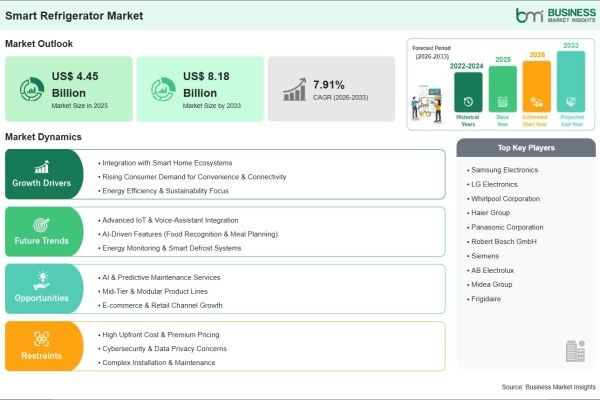Click Robert Bosch GmbH in key players
This screenshot has height=400, width=600.
502,242
